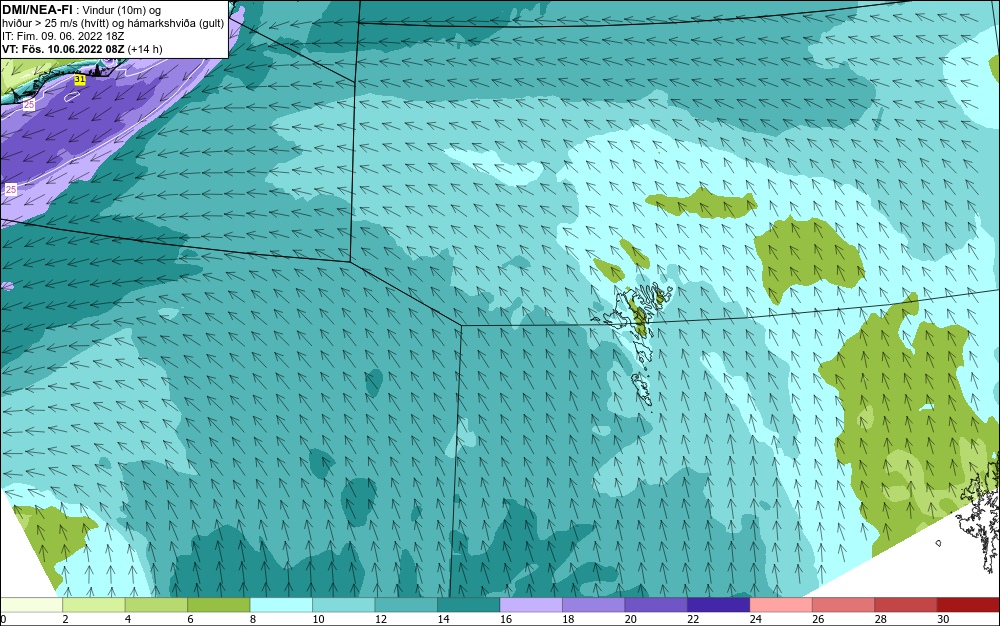
Task: Click the 8–10 m/s pale cyan legend swatch
Action: pos(281,605)
